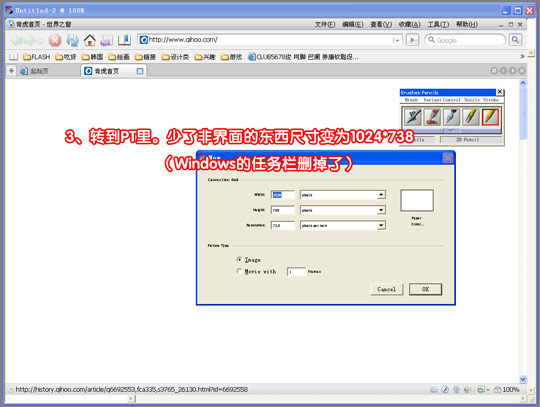Open the FLASH bookmarks folder
Screen dimensions: 540x407
(37, 57)
